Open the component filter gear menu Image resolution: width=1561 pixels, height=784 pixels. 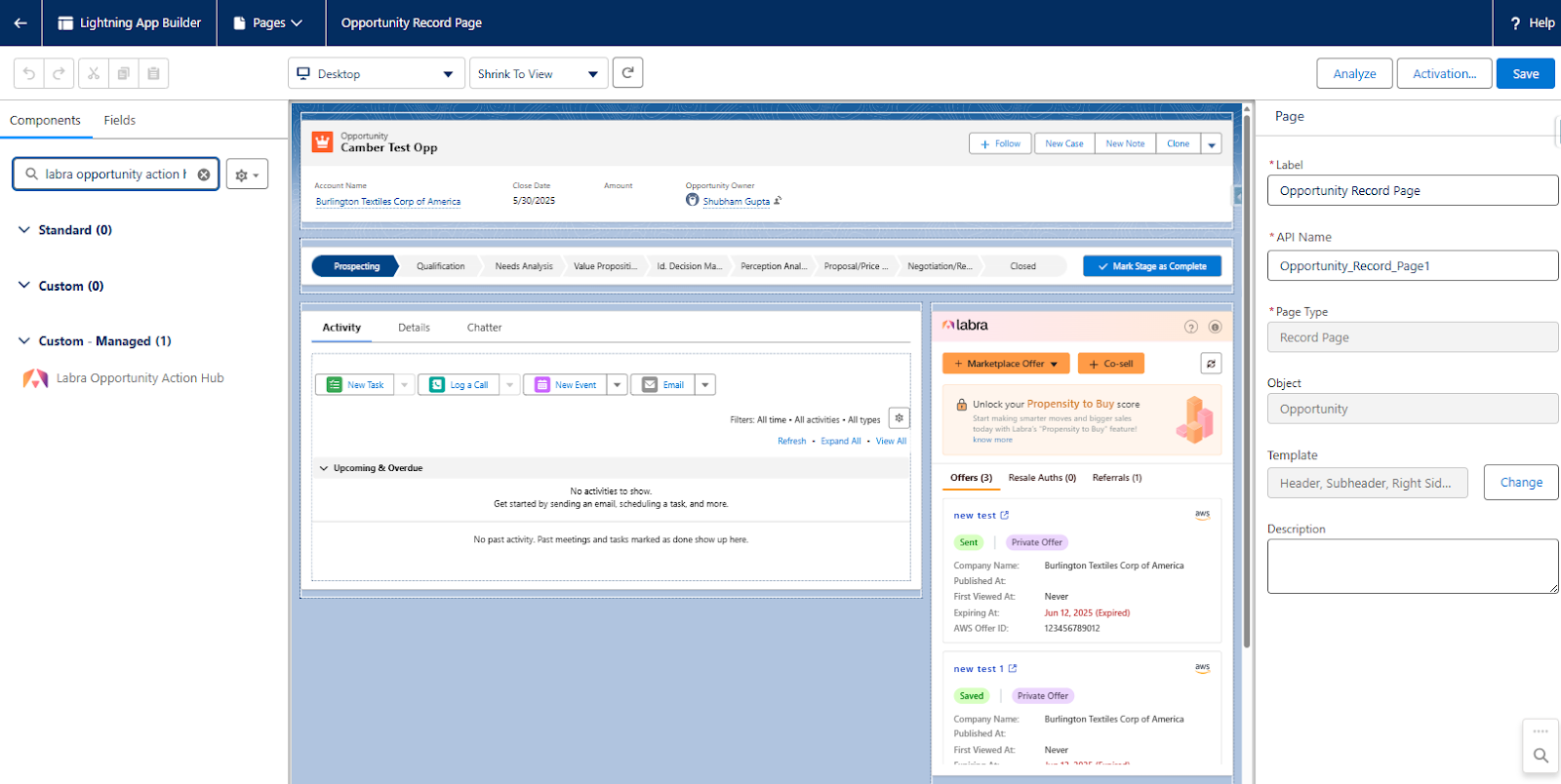247,175
